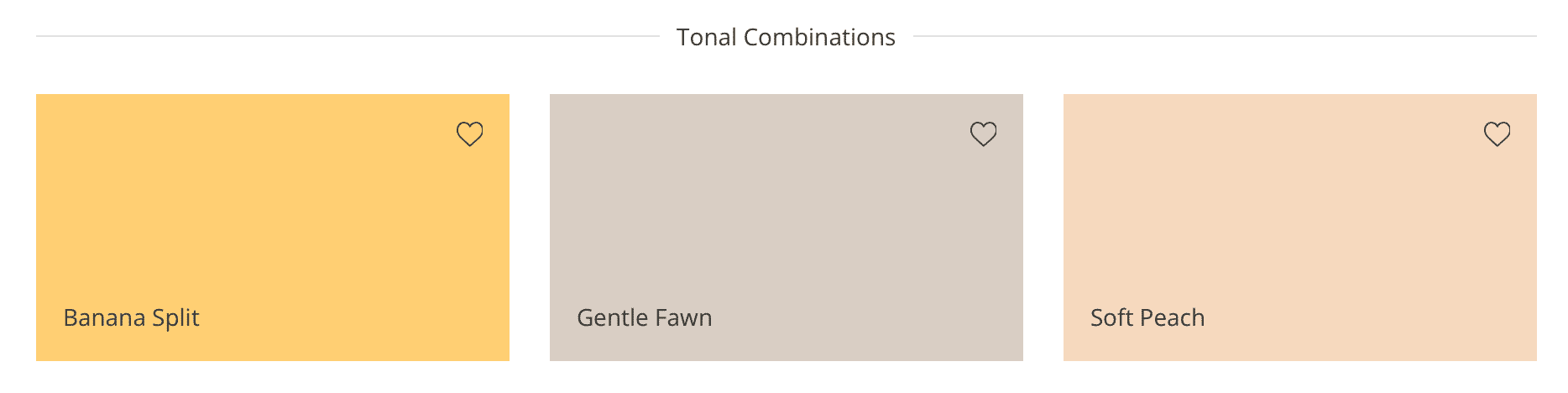Click the heart on the yellow swatch

[x=469, y=134]
